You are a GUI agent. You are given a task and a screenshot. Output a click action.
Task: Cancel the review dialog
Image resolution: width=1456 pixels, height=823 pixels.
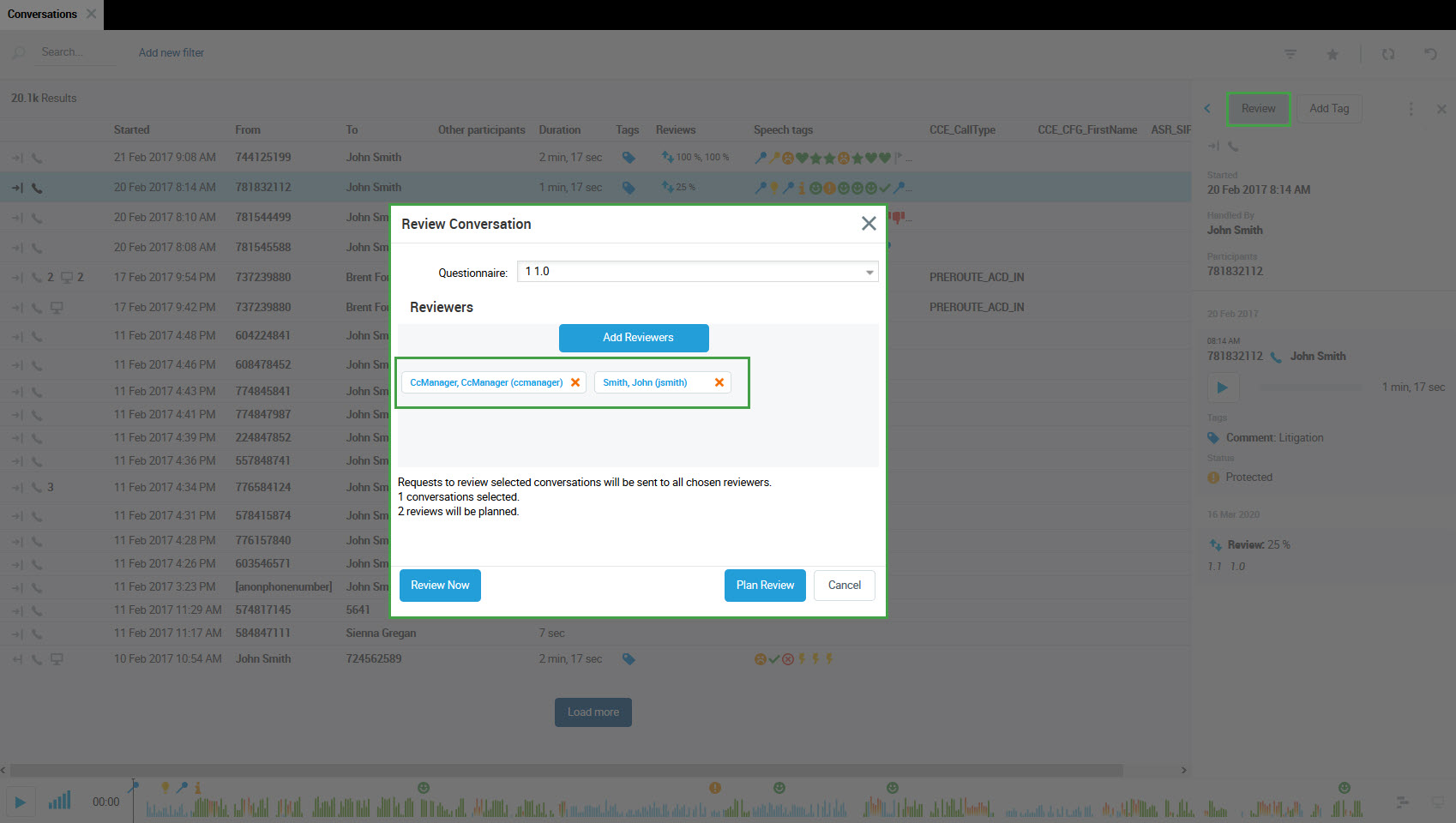pos(844,586)
